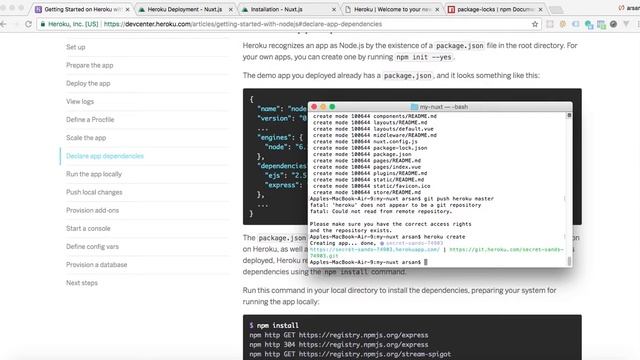
Task: Open the View logs section
Action: 80,101
